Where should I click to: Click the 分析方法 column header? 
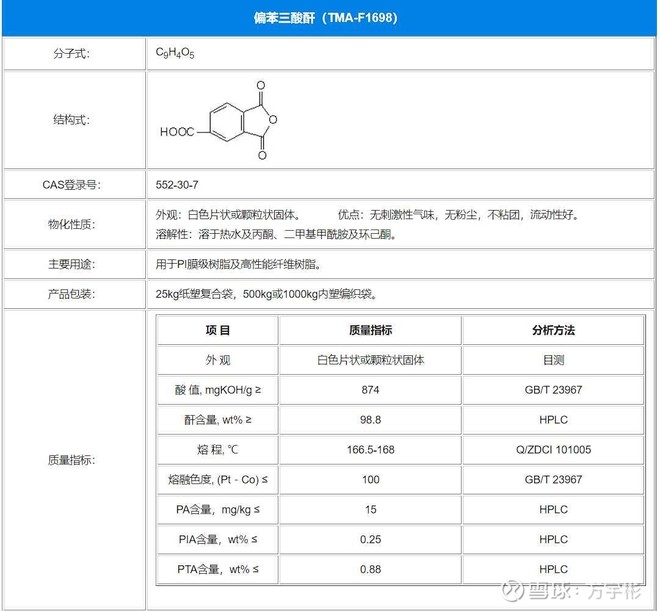553,330
